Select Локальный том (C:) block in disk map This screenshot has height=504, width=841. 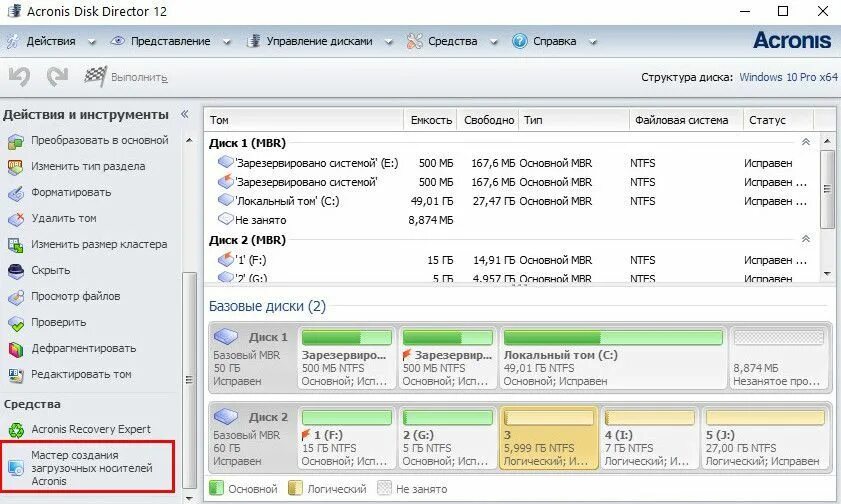pos(613,358)
